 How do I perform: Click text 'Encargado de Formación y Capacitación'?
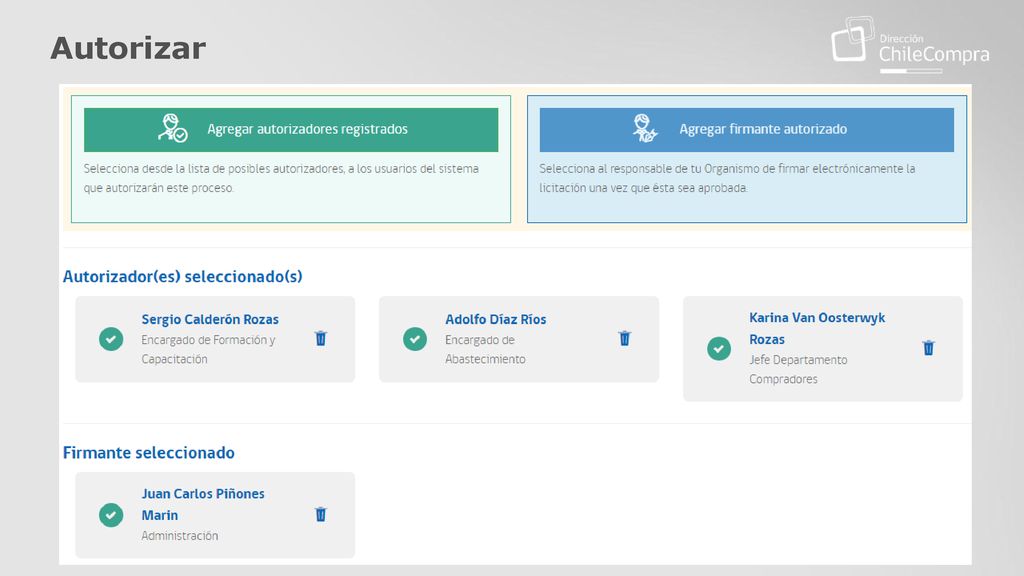click(x=208, y=349)
